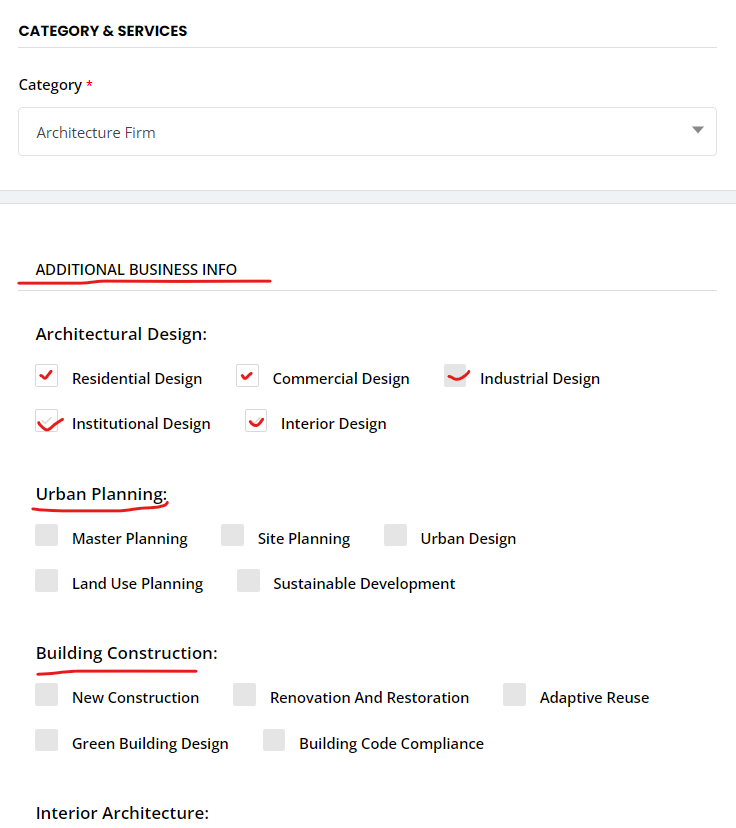
Task: Check the Site Planning checkbox
Action: 232,535
